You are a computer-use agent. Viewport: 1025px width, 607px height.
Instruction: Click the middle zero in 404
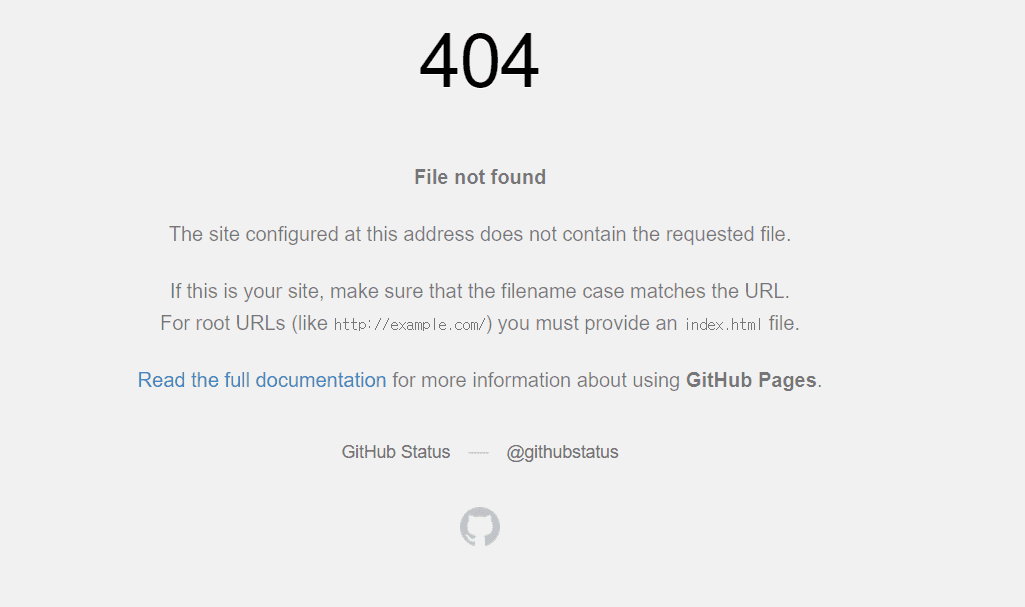tap(480, 61)
